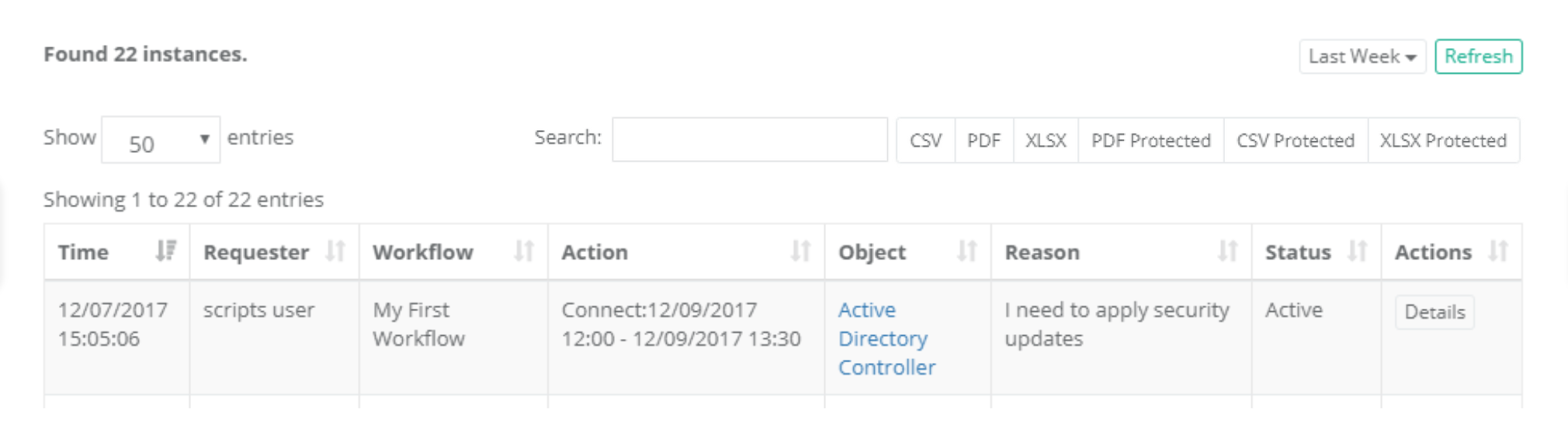Click sort arrows in Status header
This screenshot has width=1568, height=422.
click(x=1357, y=251)
